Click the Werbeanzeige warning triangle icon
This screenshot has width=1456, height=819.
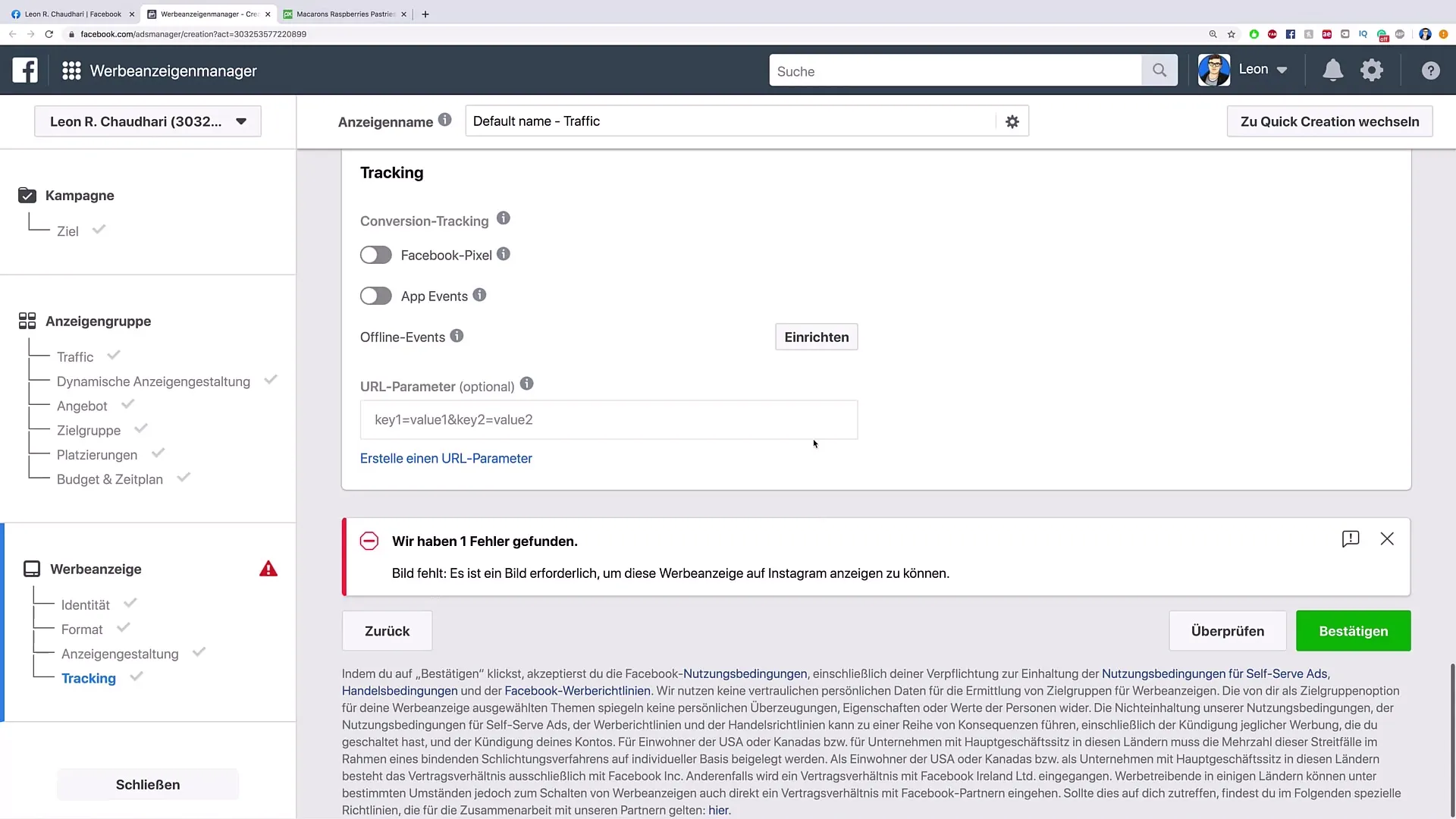pos(268,568)
